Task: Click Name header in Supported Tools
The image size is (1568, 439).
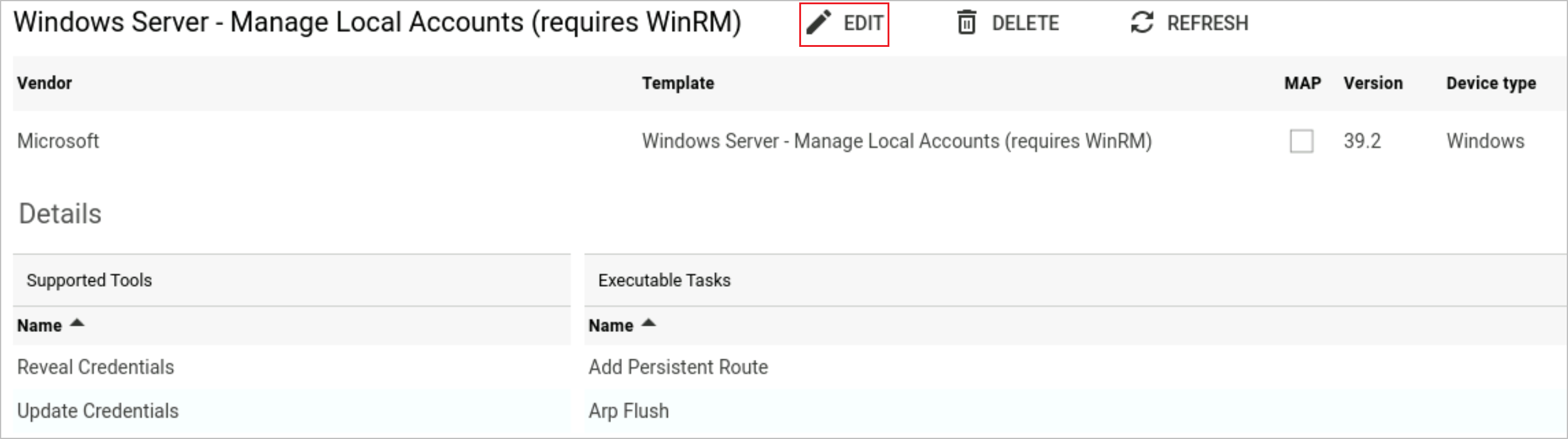Action: 40,326
